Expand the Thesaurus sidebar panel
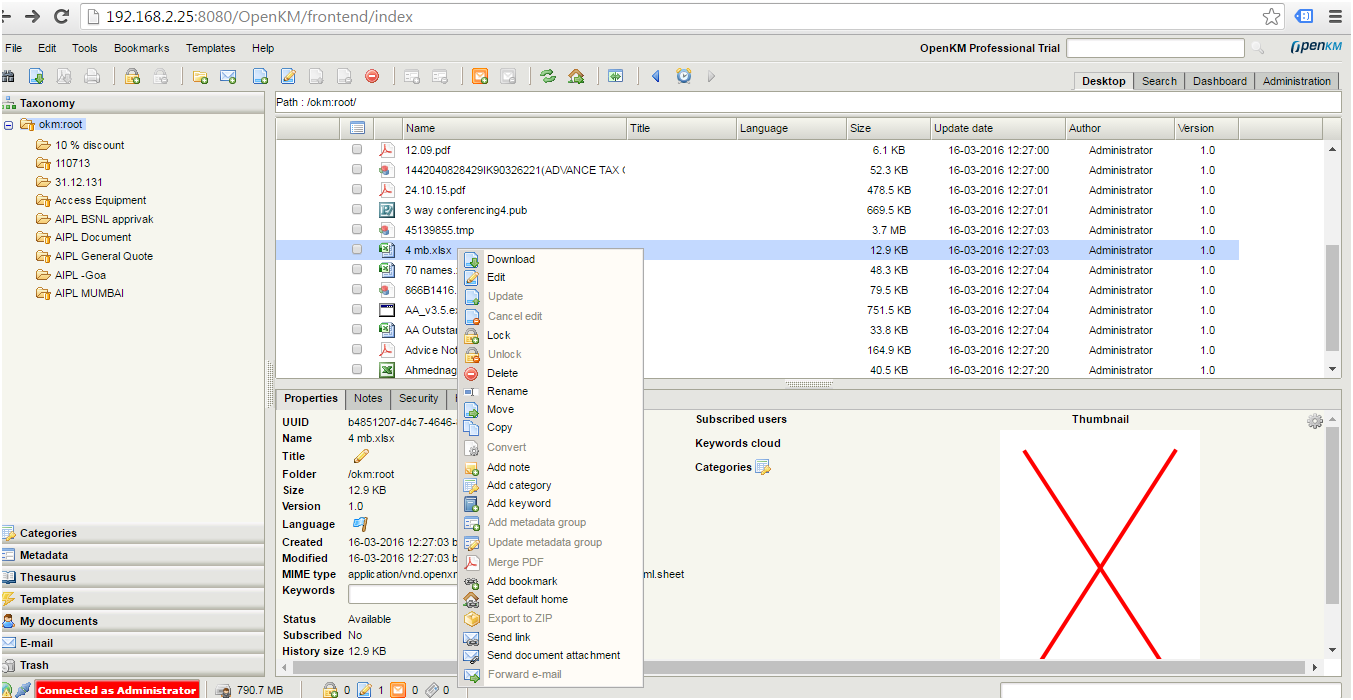This screenshot has height=700, width=1353. (48, 577)
